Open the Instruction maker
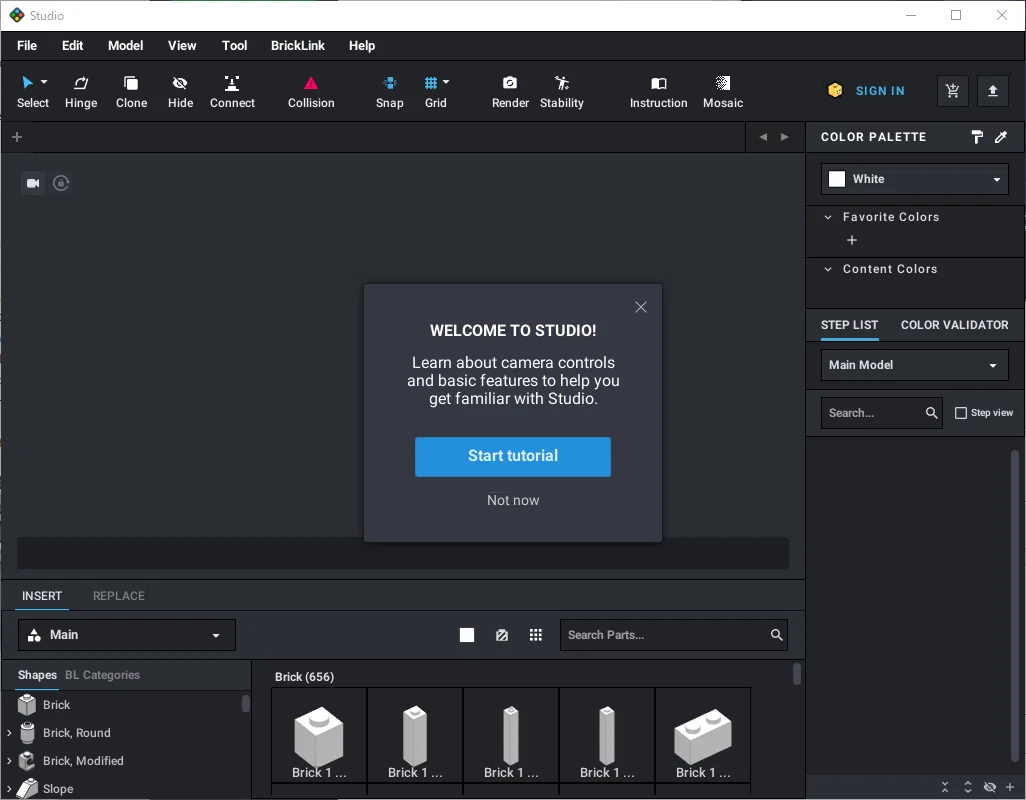 658,92
